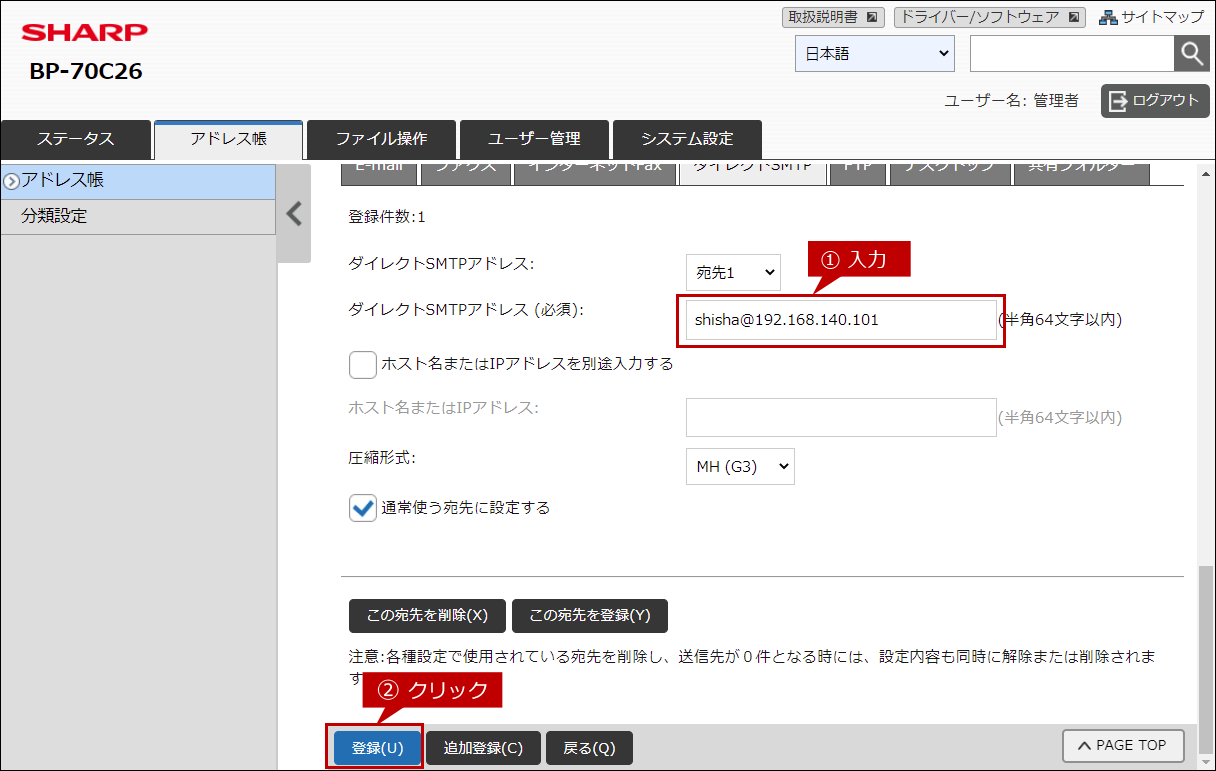
Task: Switch to the ステータス tab
Action: [76, 139]
